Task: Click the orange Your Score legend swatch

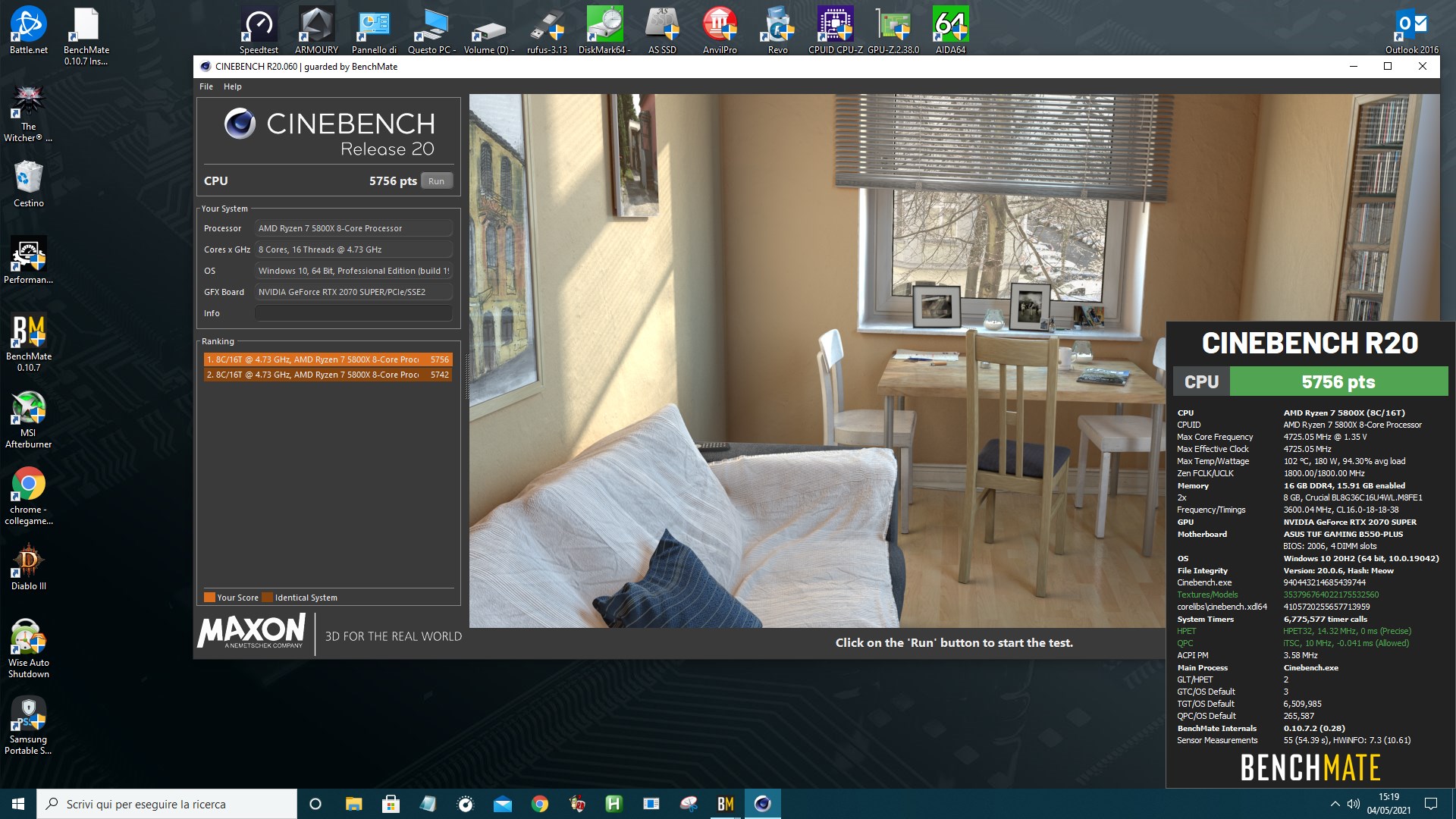Action: coord(209,598)
